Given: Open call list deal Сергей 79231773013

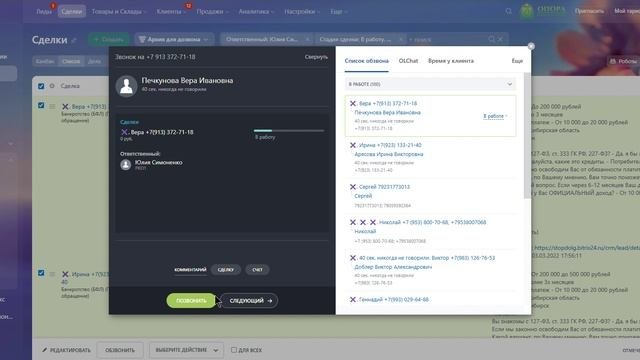Looking at the screenshot, I should point(384,187).
